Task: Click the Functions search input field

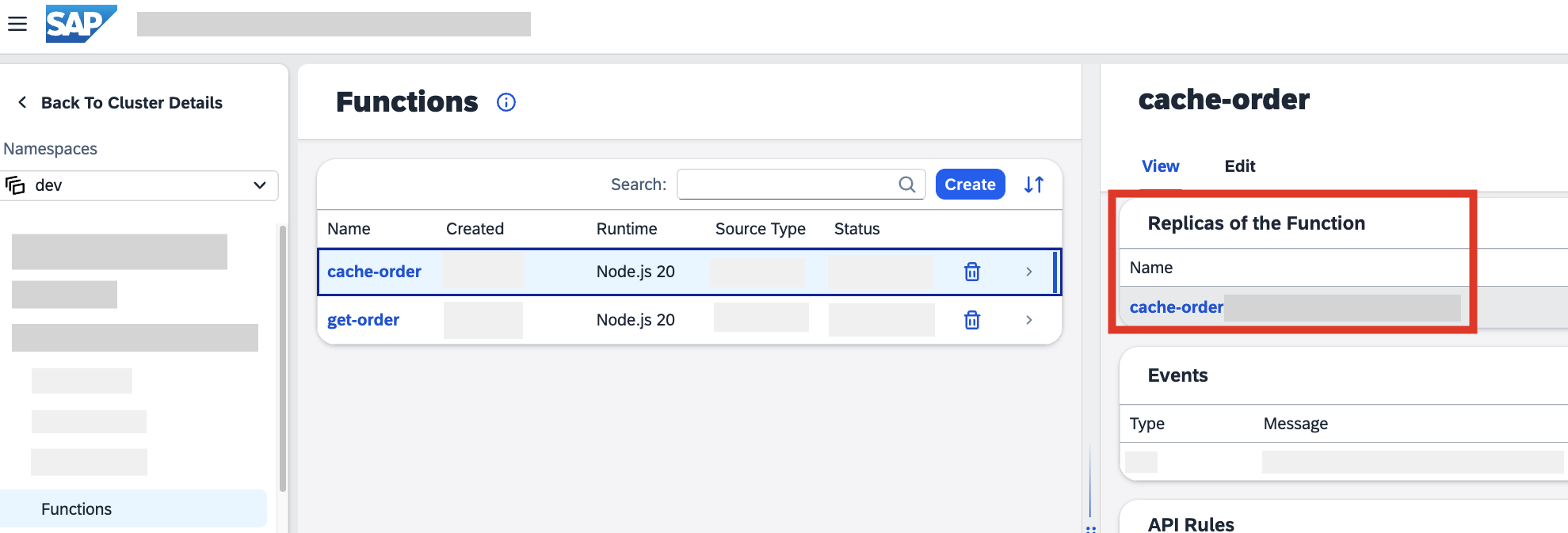Action: [x=801, y=185]
